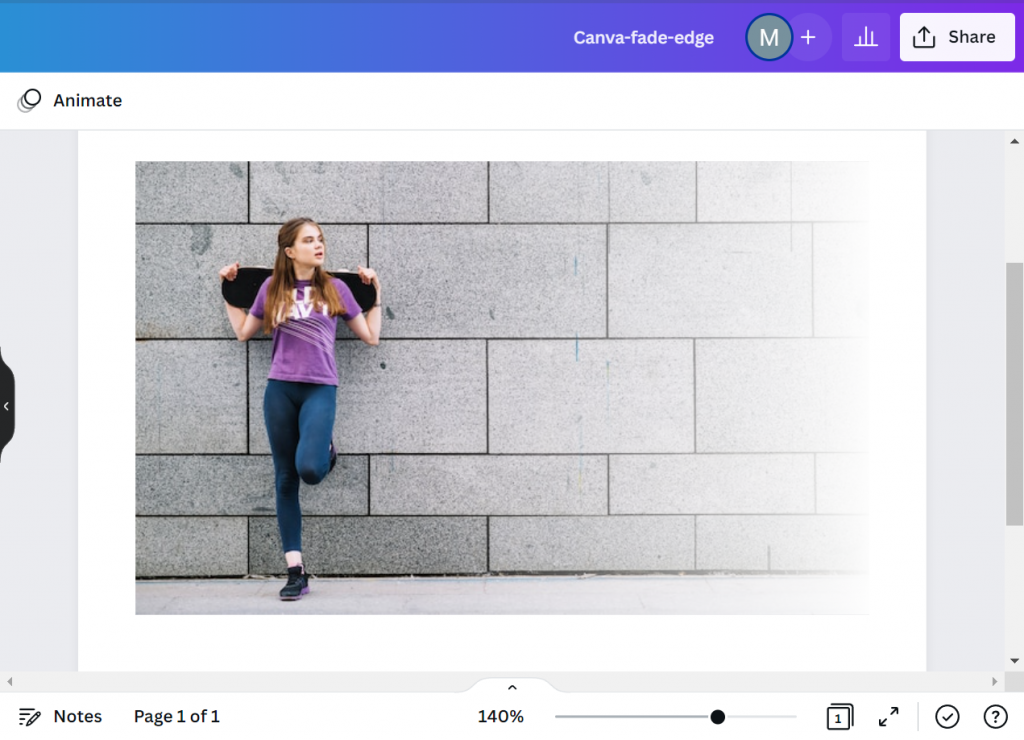Collapse the side panel using the left chevron
Image resolution: width=1024 pixels, height=740 pixels.
pos(6,404)
